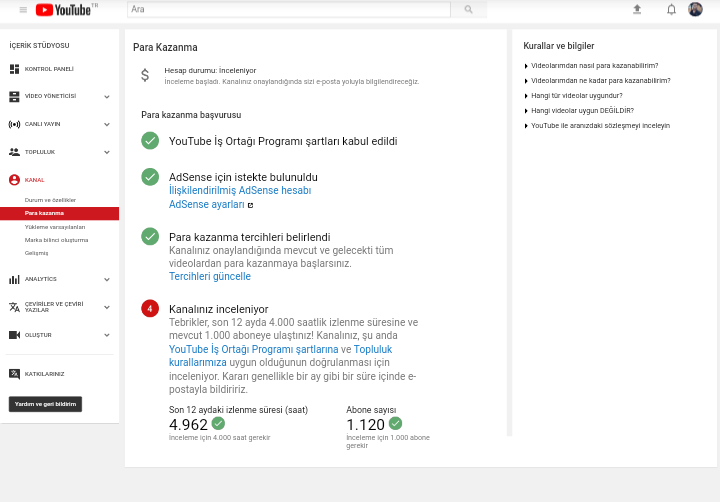The height and width of the screenshot is (502, 720).
Task: Select the Durum ve özellikler submenu
Action: tap(50, 200)
